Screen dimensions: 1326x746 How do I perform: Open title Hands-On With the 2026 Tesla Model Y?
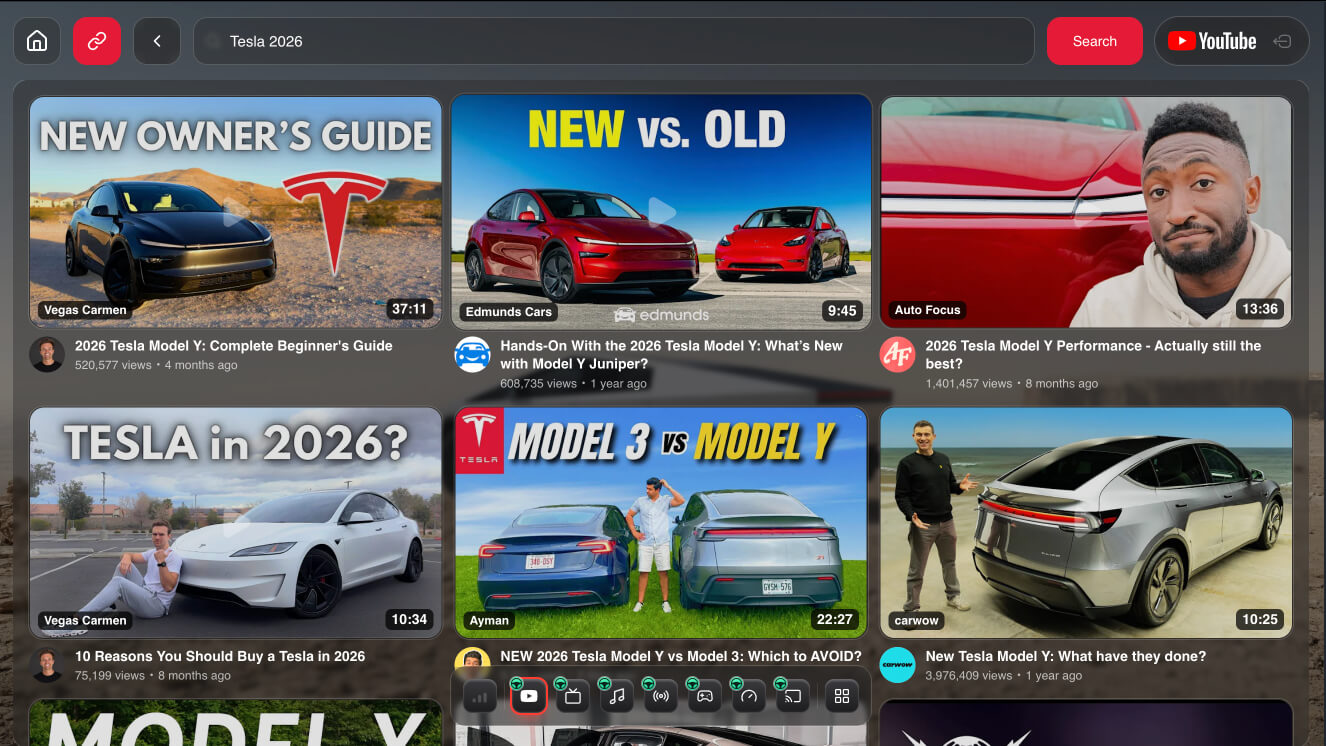(671, 355)
